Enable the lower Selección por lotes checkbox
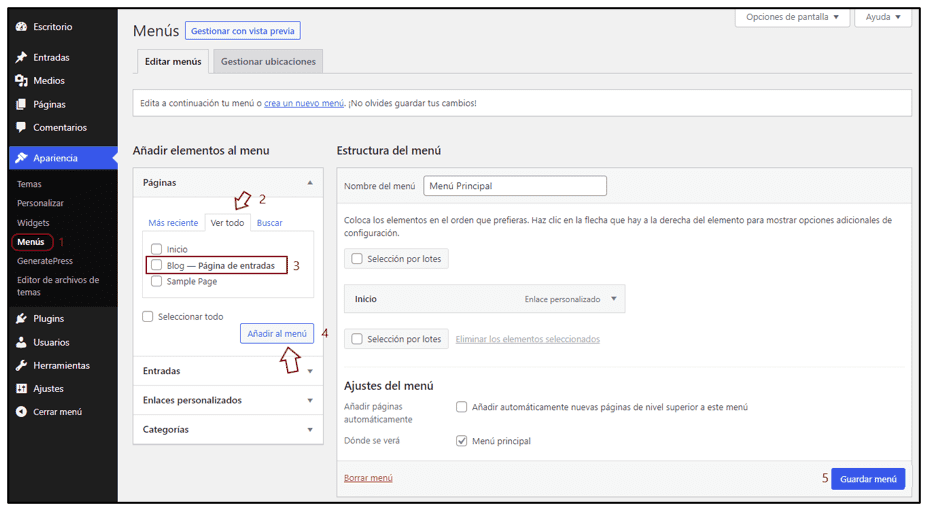 click(x=356, y=338)
